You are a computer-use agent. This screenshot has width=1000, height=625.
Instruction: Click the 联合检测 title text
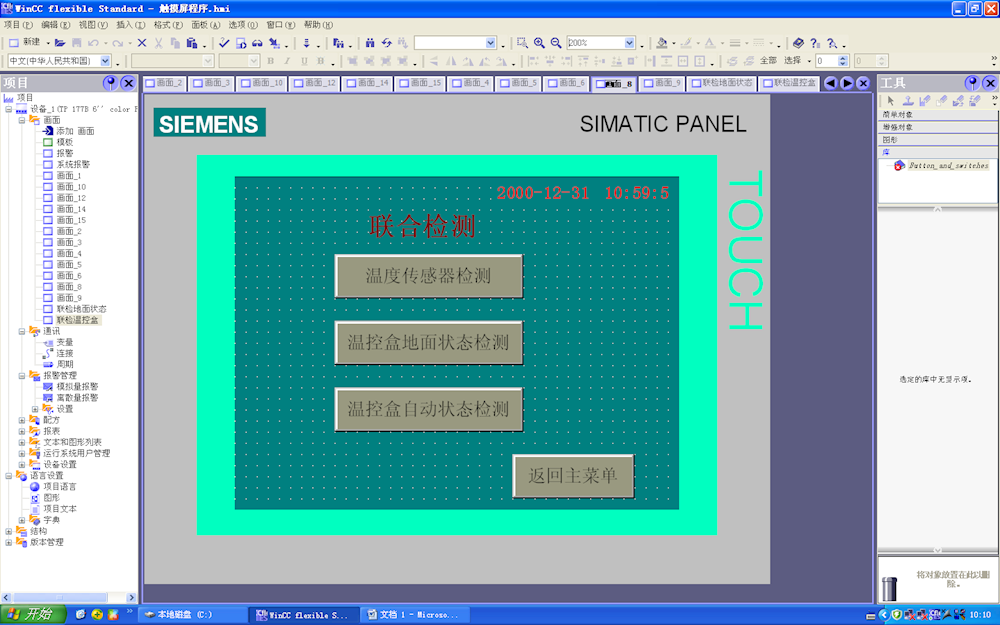point(422,226)
